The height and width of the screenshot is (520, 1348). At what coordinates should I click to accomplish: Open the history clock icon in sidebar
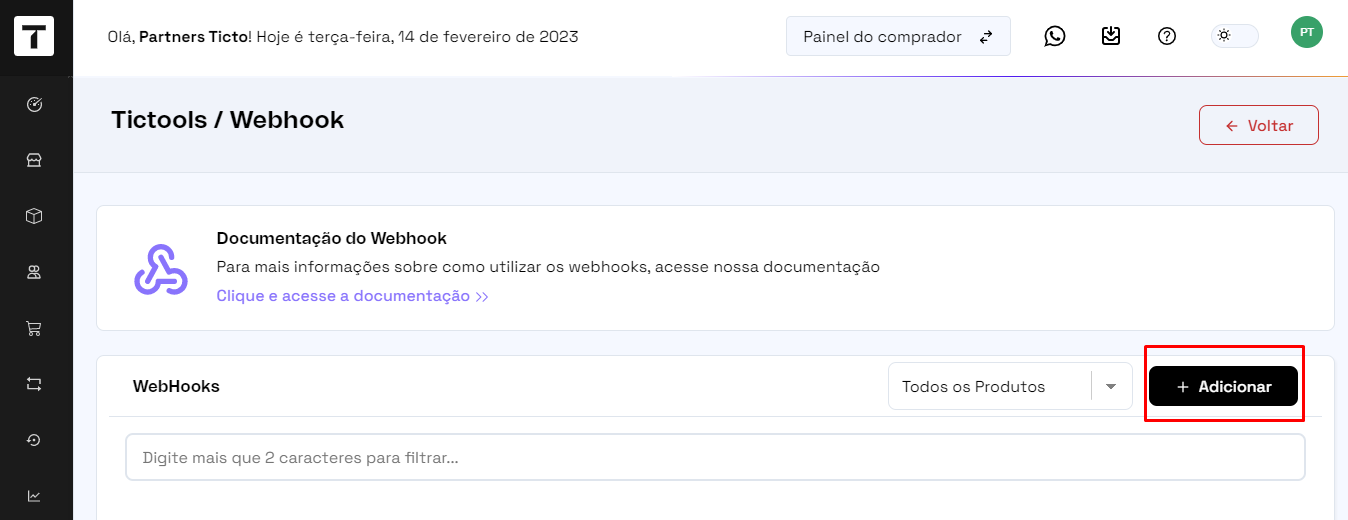[x=34, y=440]
